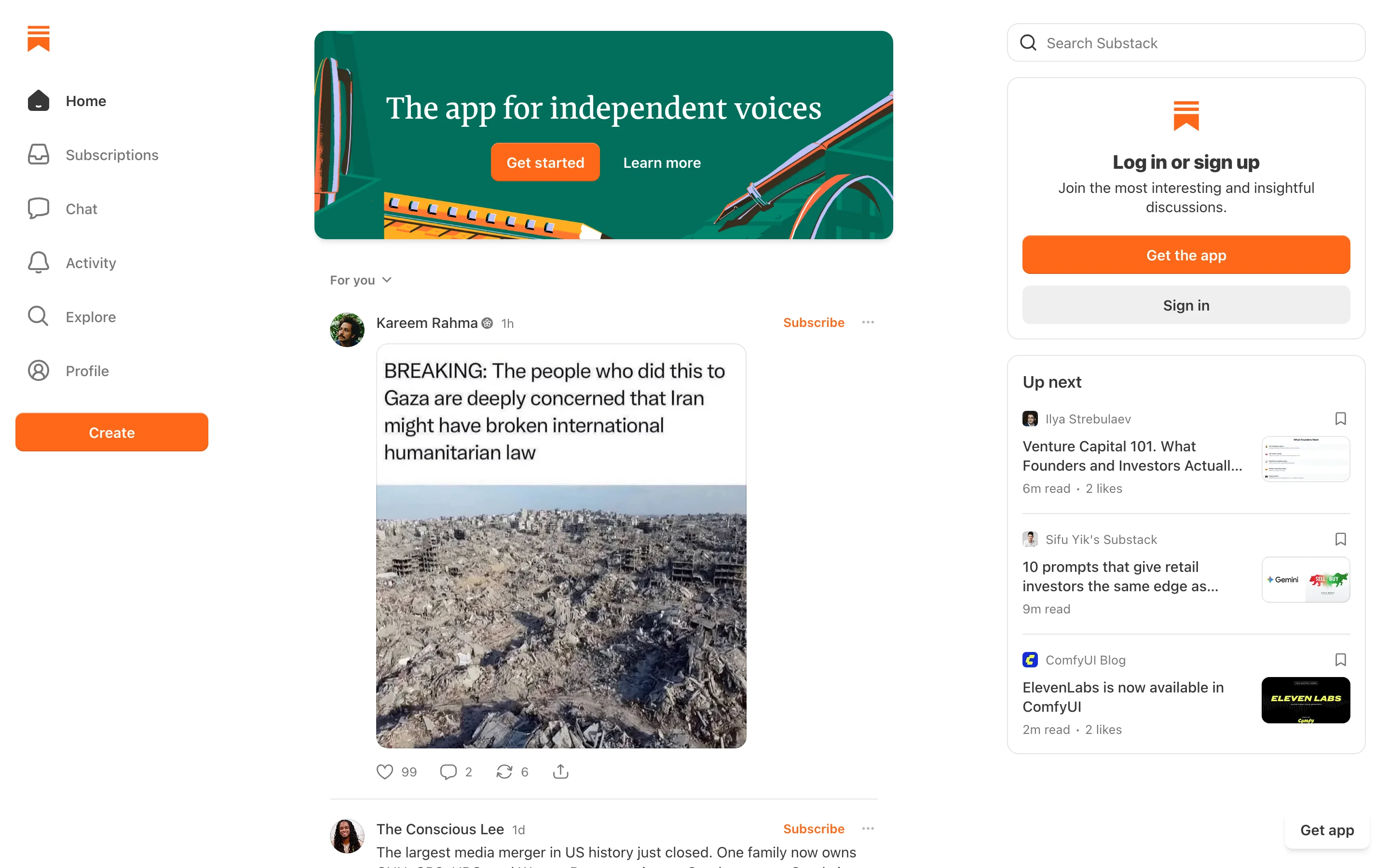Open more options for The Conscious Lee post
This screenshot has height=868, width=1389.
point(868,829)
